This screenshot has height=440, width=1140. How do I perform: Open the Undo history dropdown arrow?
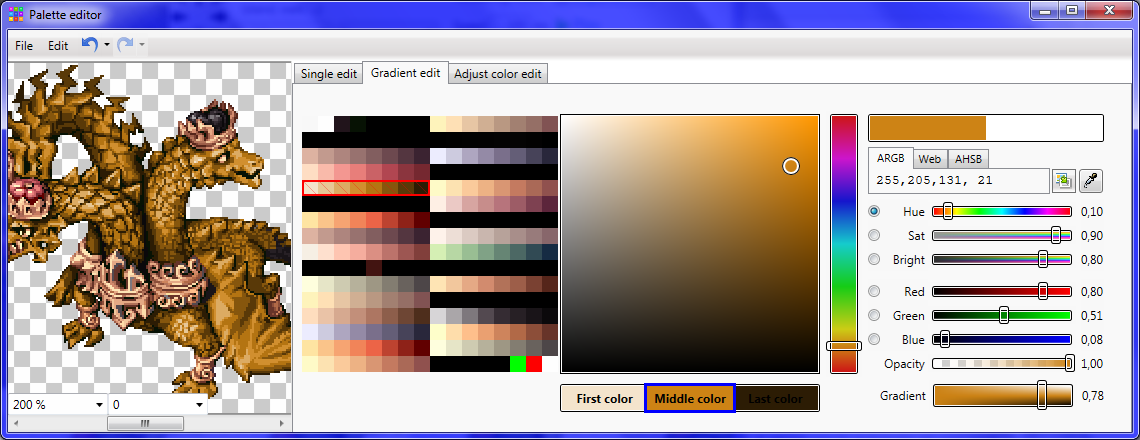click(107, 45)
